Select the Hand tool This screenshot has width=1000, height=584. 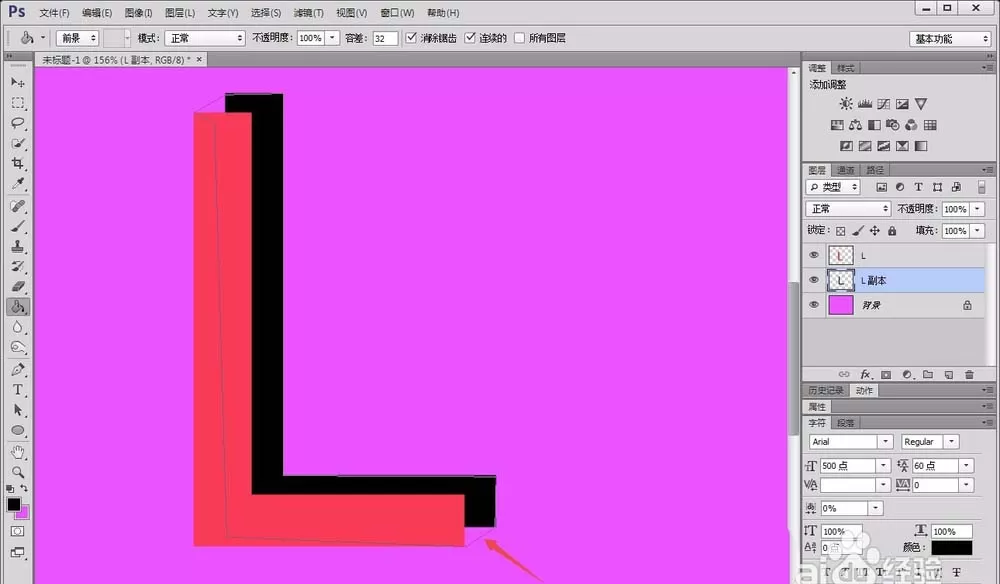click(x=18, y=452)
